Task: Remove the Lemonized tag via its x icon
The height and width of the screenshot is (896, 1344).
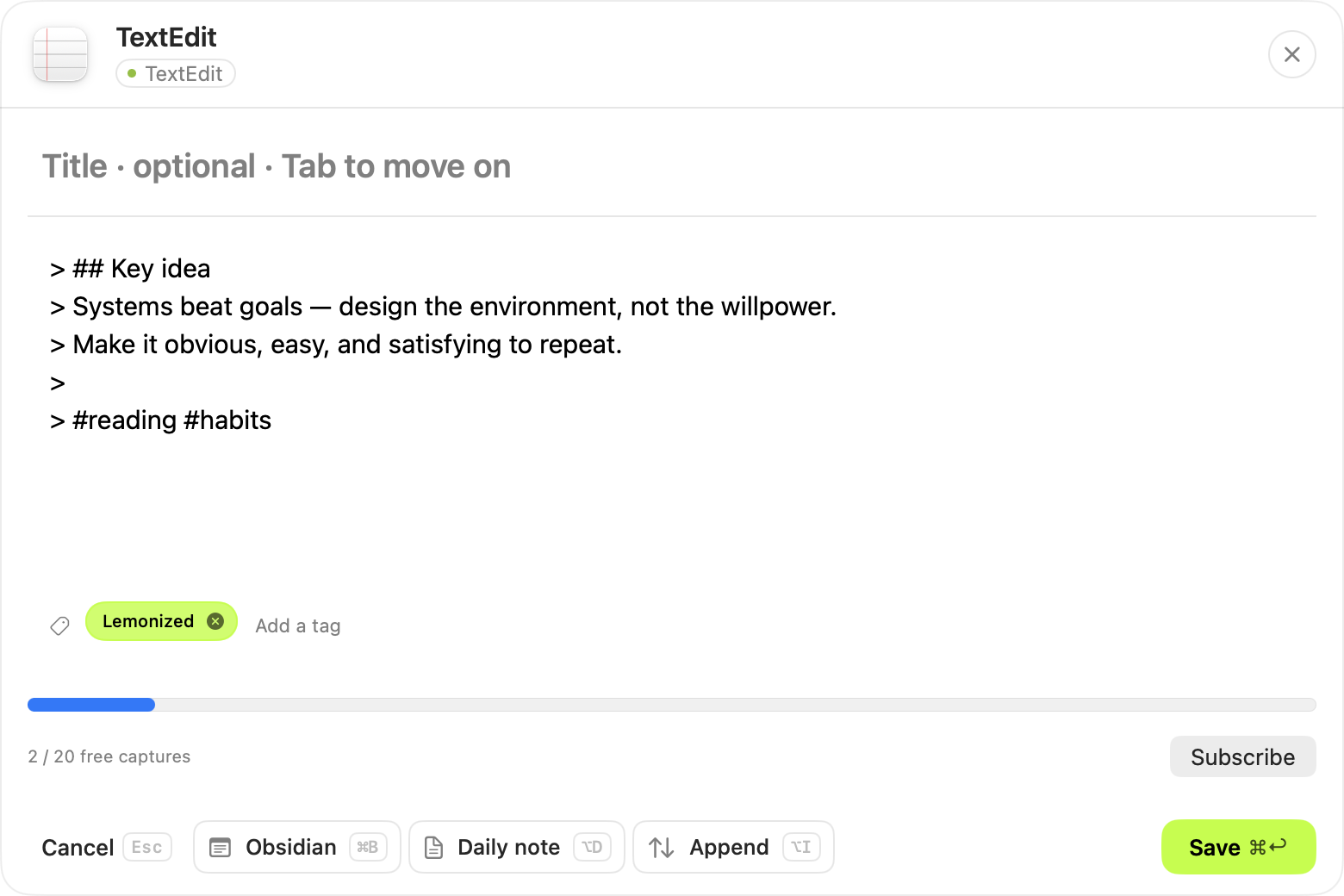Action: click(215, 621)
